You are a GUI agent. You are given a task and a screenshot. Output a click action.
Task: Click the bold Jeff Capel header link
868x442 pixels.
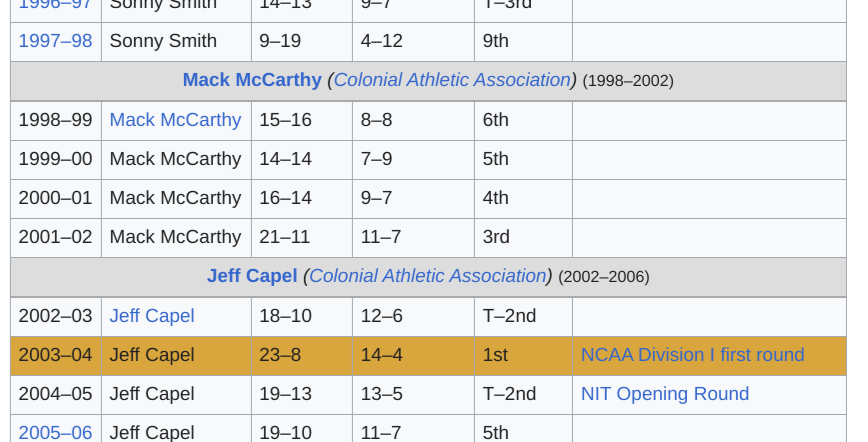252,276
